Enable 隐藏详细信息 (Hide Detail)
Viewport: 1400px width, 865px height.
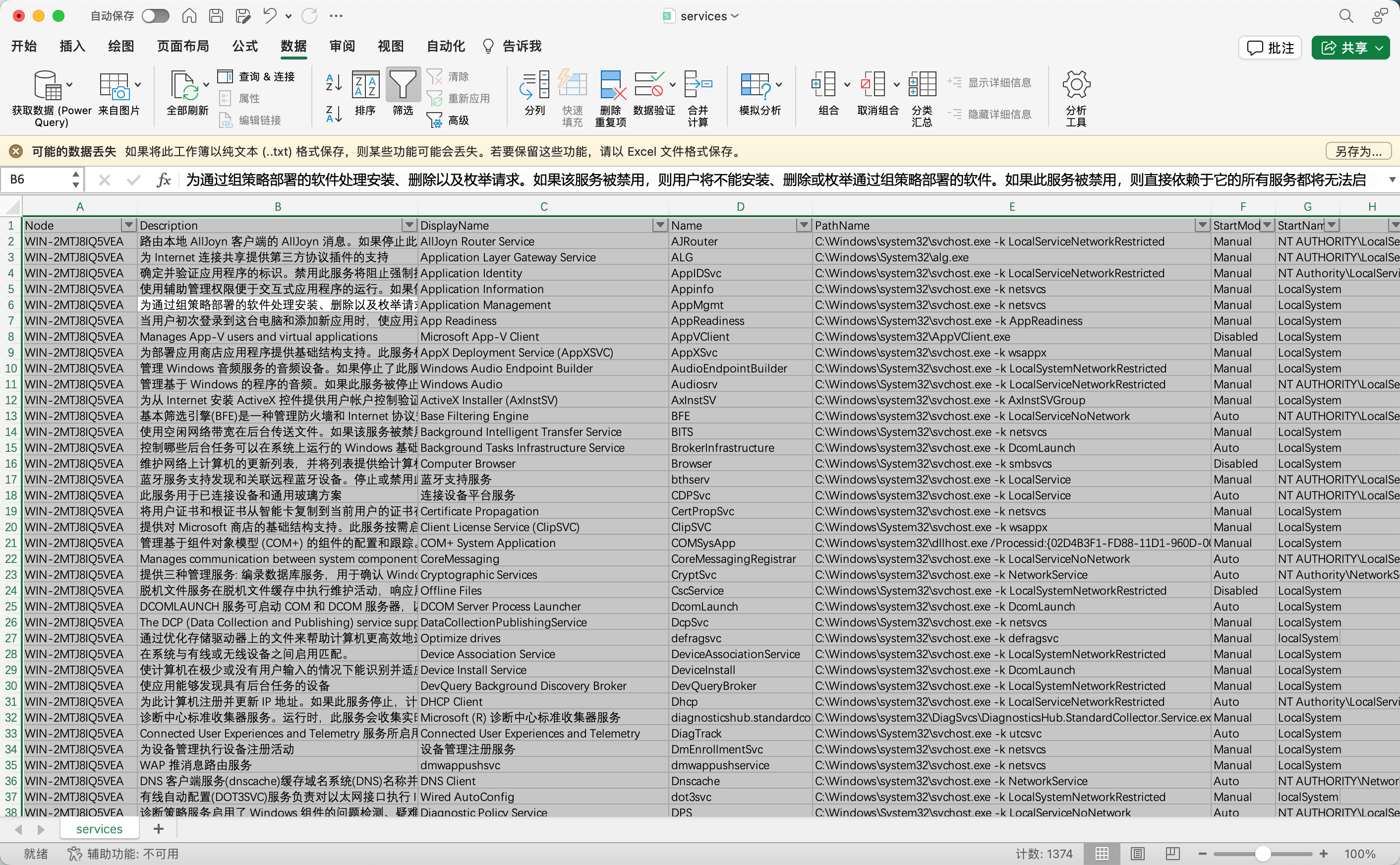click(x=990, y=114)
